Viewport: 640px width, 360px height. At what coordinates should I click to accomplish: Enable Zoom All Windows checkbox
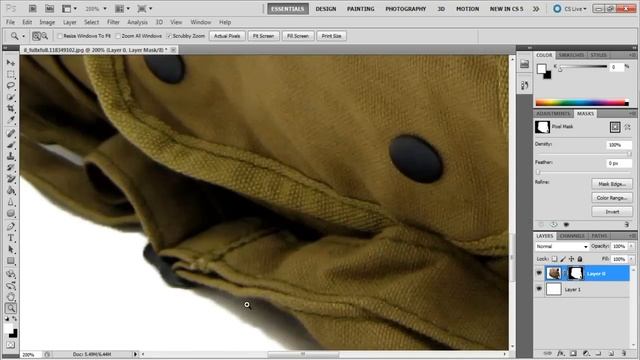click(x=118, y=36)
